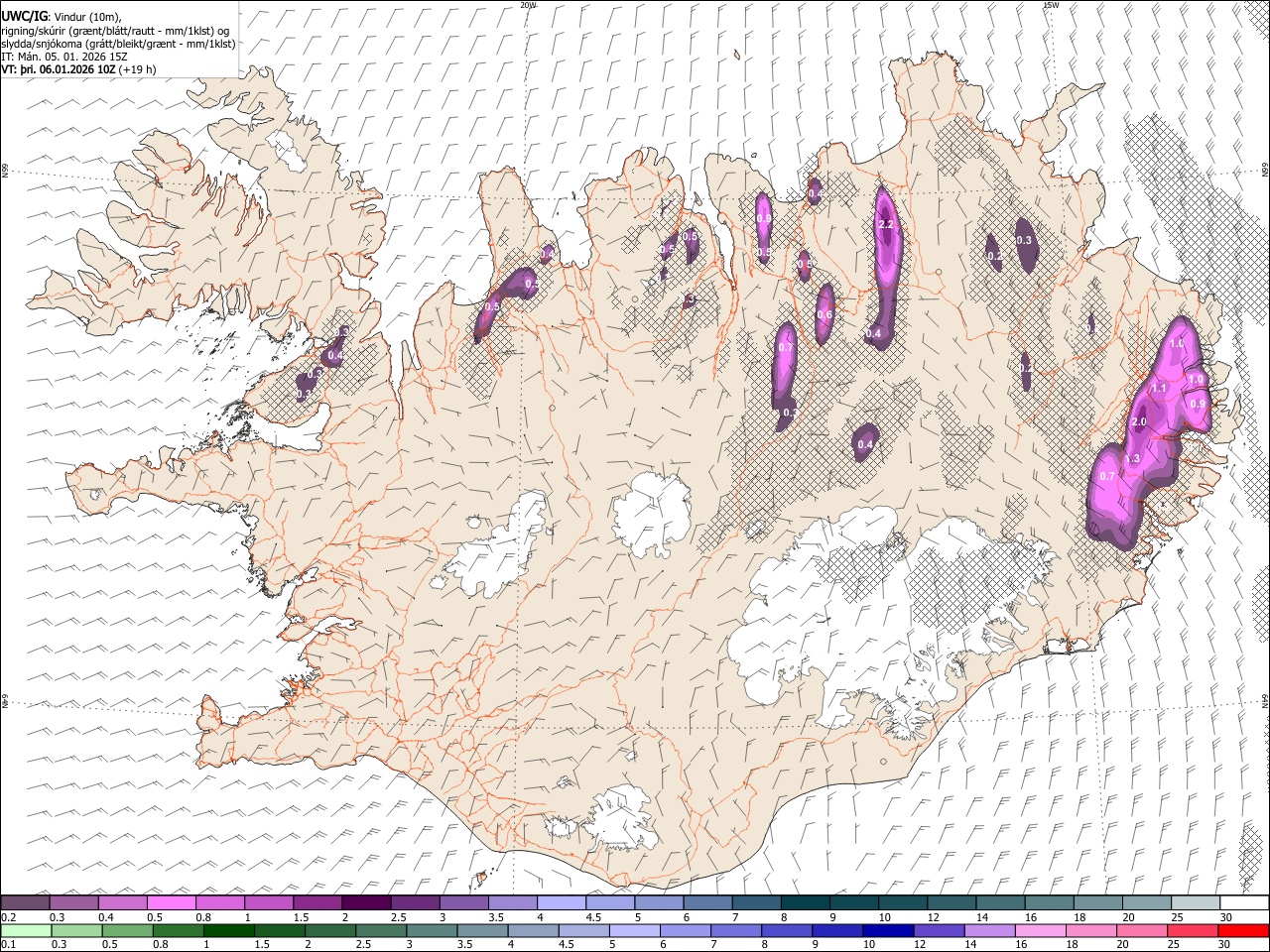Click the 20W longitude label at the top
1270x952 pixels.
click(528, 5)
